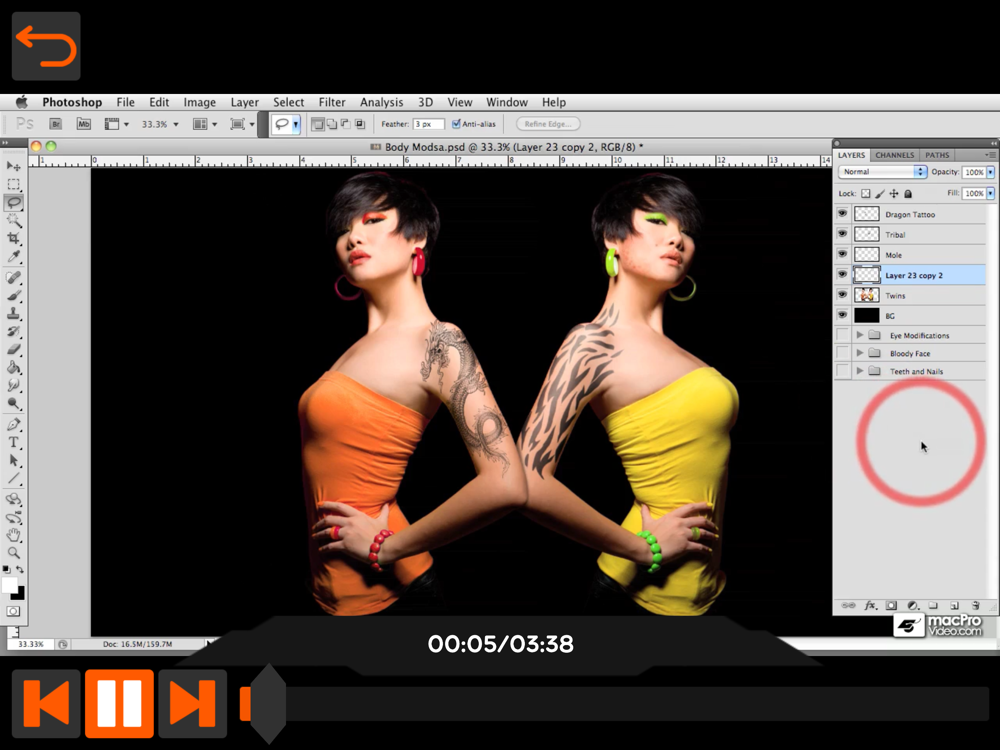Viewport: 1000px width, 750px height.
Task: Select the Twins layer thumbnail
Action: (x=866, y=295)
